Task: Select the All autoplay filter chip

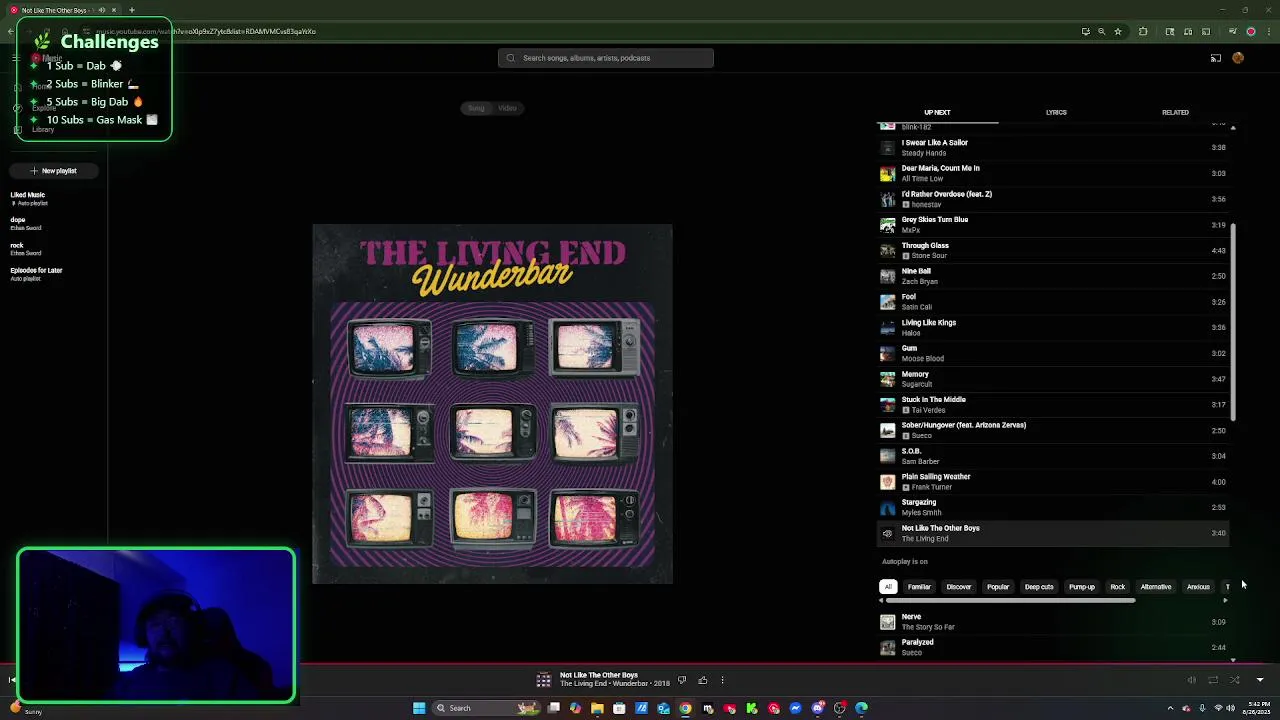Action: pos(888,587)
